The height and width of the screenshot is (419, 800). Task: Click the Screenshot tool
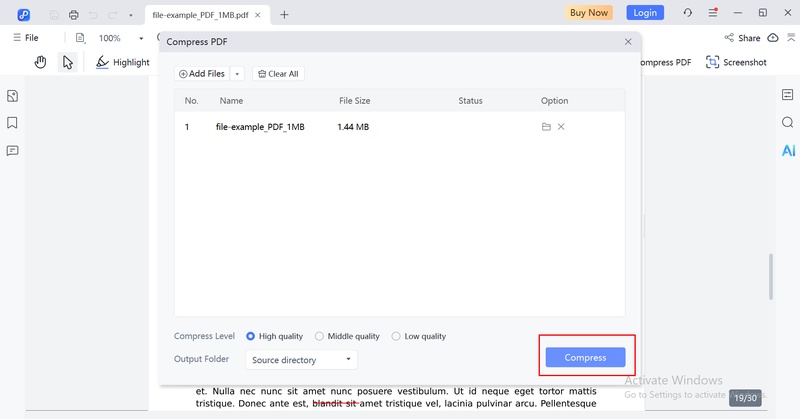736,62
